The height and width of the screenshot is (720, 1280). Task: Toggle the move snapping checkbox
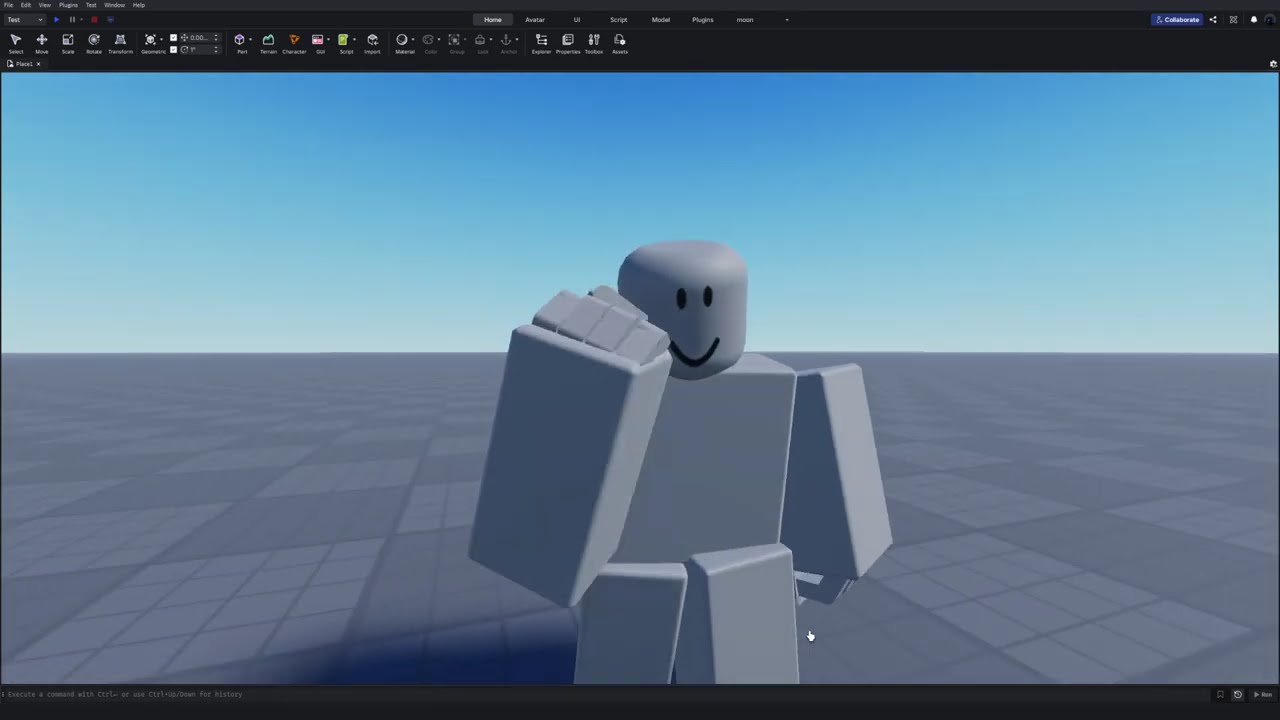[173, 38]
